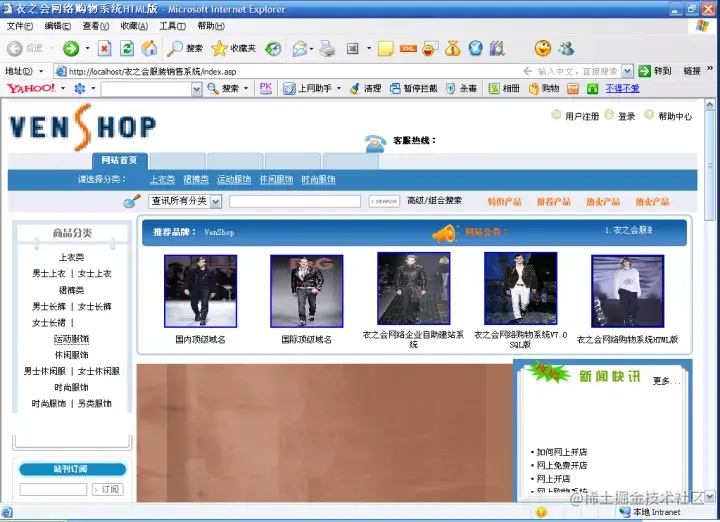Click the green Forward arrow icon
The image size is (720, 522).
tap(71, 48)
